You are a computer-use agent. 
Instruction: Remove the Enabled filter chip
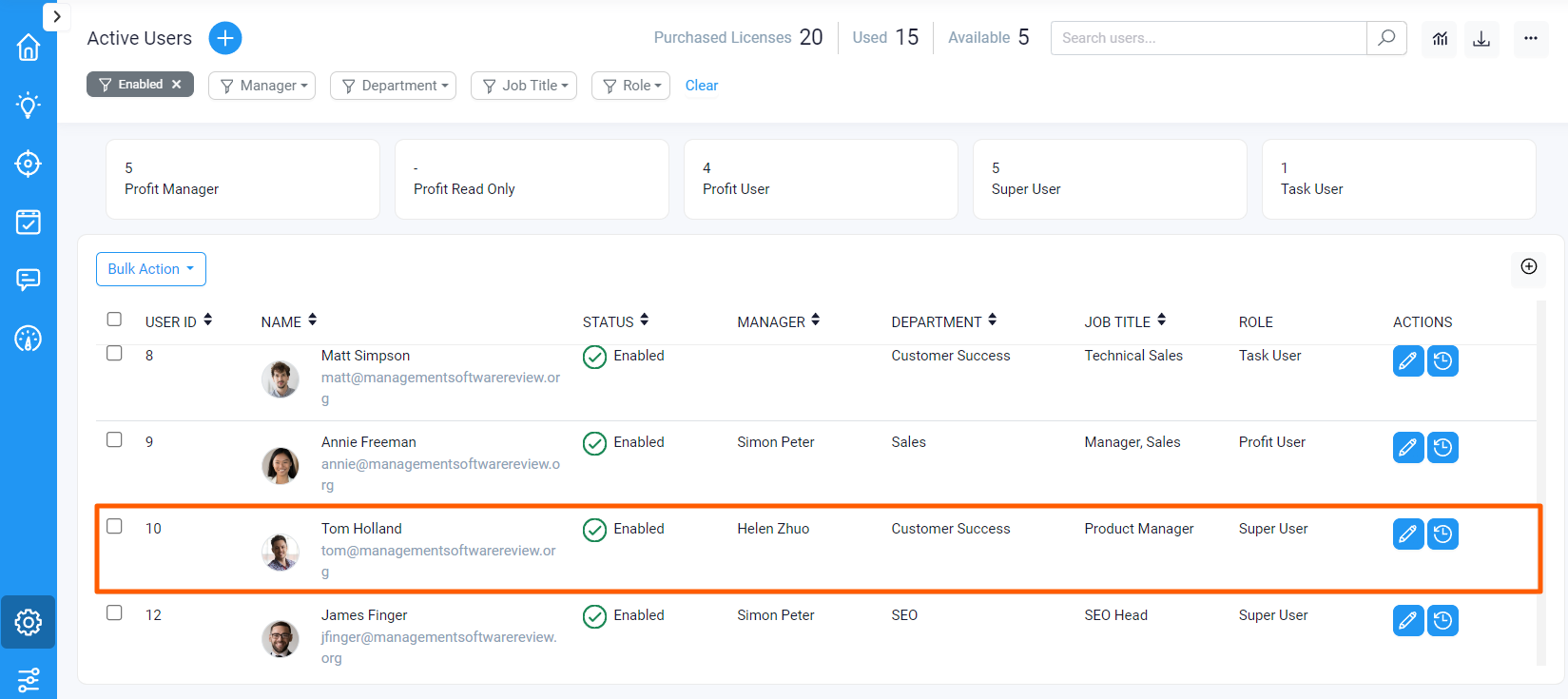(176, 85)
